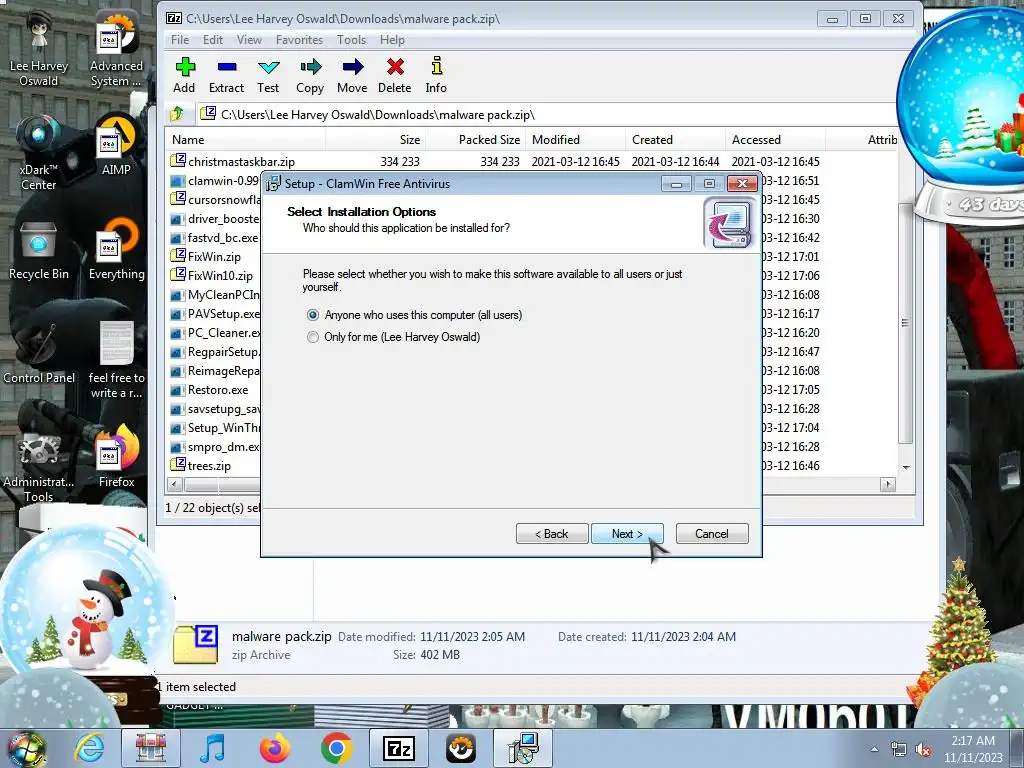Click the Move arrow icon
The width and height of the screenshot is (1024, 768).
[x=352, y=75]
